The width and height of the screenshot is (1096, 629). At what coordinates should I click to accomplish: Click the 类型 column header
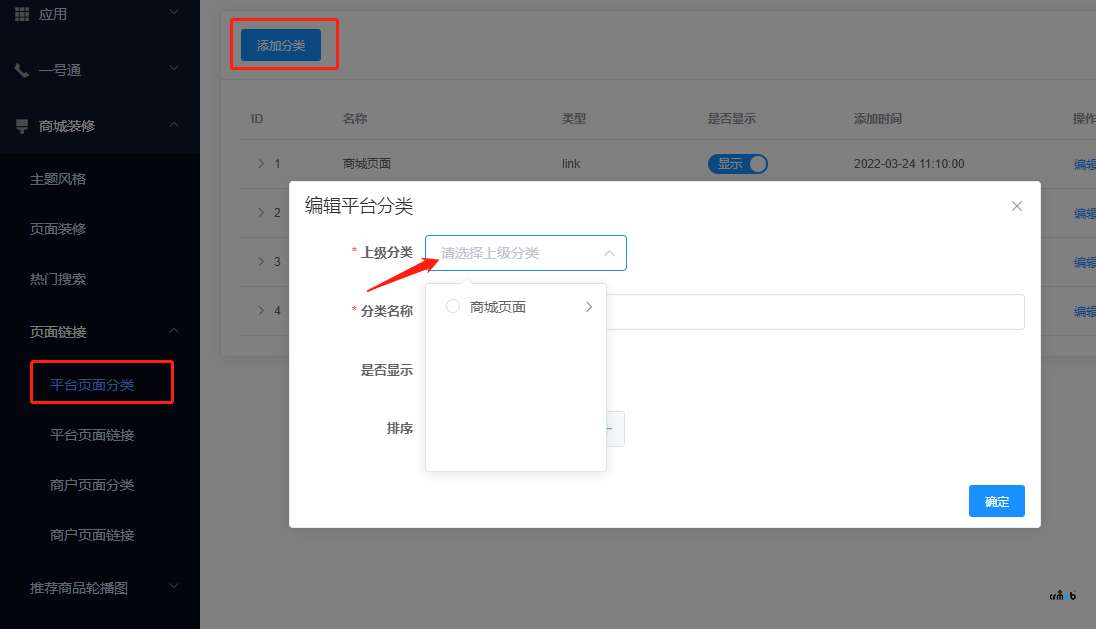tap(574, 119)
